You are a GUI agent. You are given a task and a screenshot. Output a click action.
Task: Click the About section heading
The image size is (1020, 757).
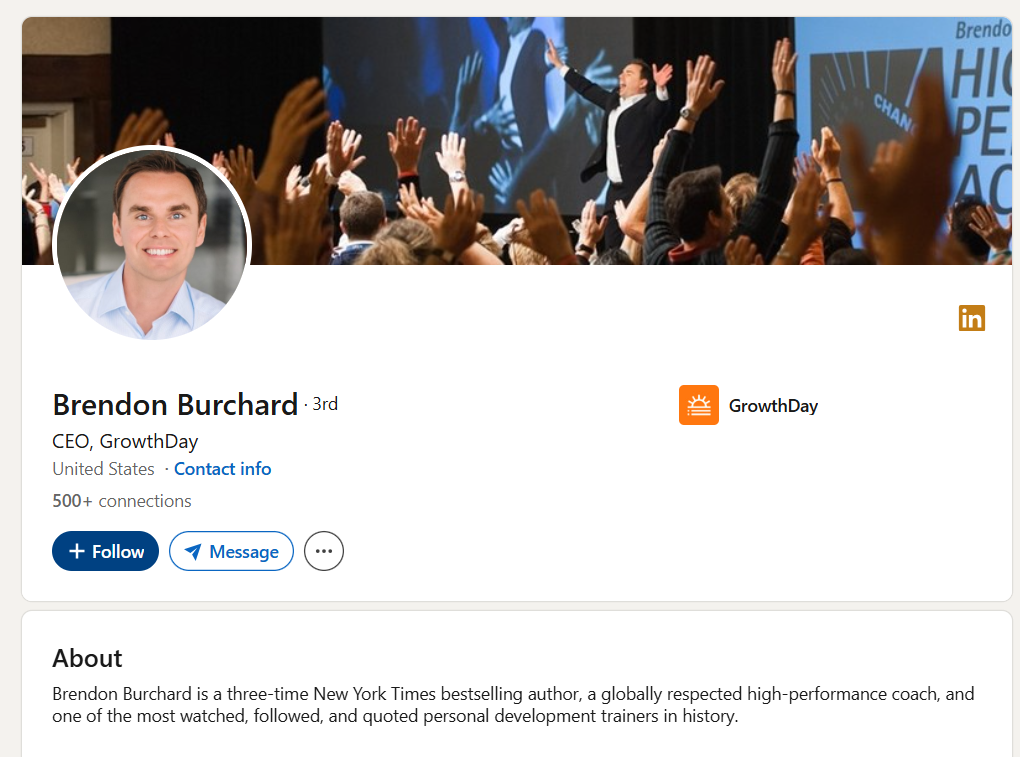pyautogui.click(x=87, y=658)
